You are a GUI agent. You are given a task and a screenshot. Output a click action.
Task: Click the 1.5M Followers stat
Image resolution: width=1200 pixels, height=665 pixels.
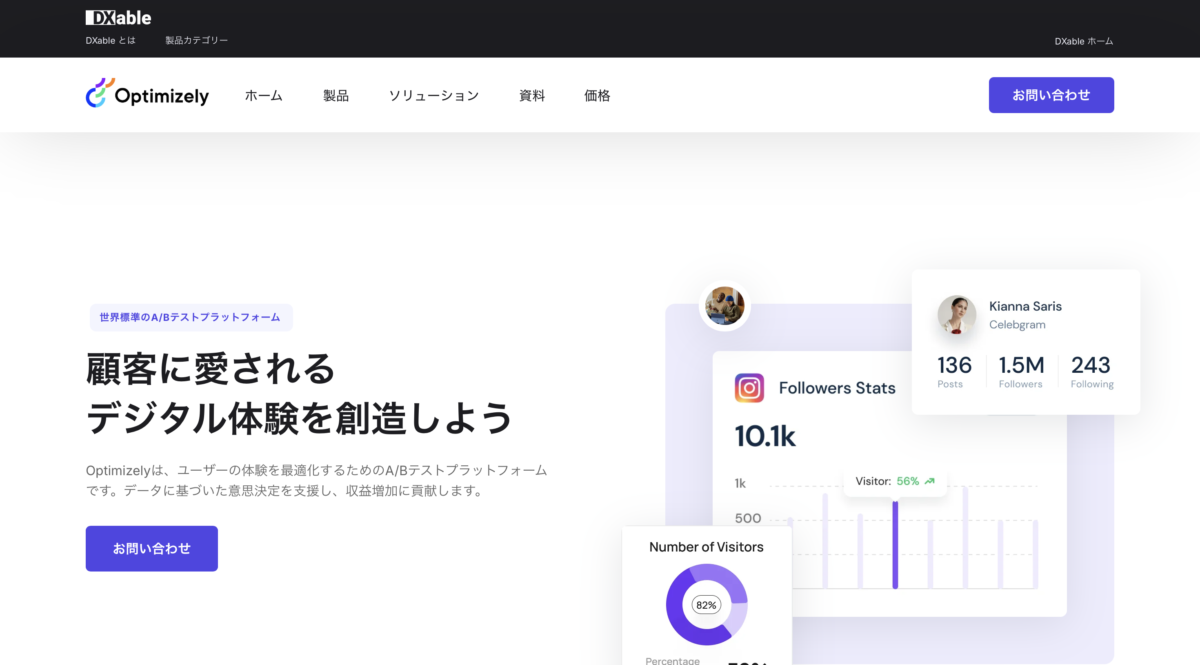click(1021, 371)
